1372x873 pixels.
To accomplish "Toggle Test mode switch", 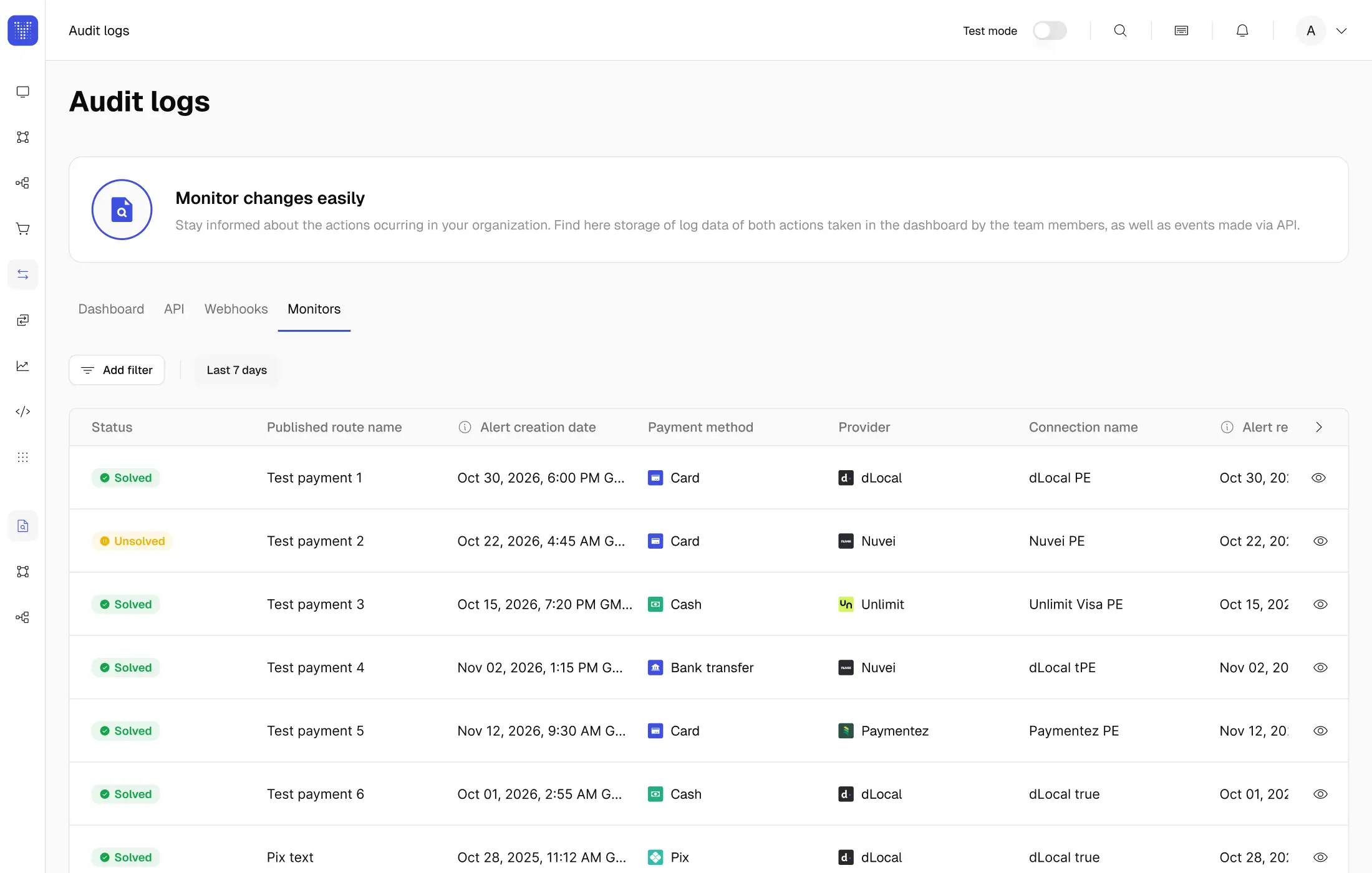I will (x=1050, y=31).
